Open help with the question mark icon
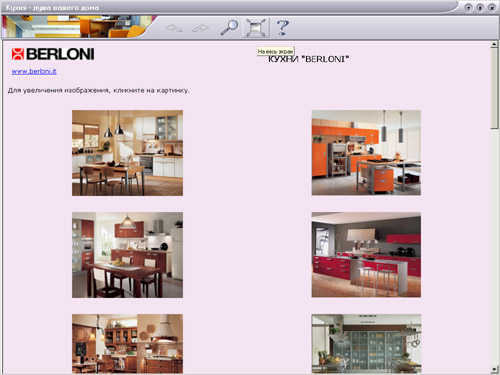The height and width of the screenshot is (375, 500). coord(283,27)
